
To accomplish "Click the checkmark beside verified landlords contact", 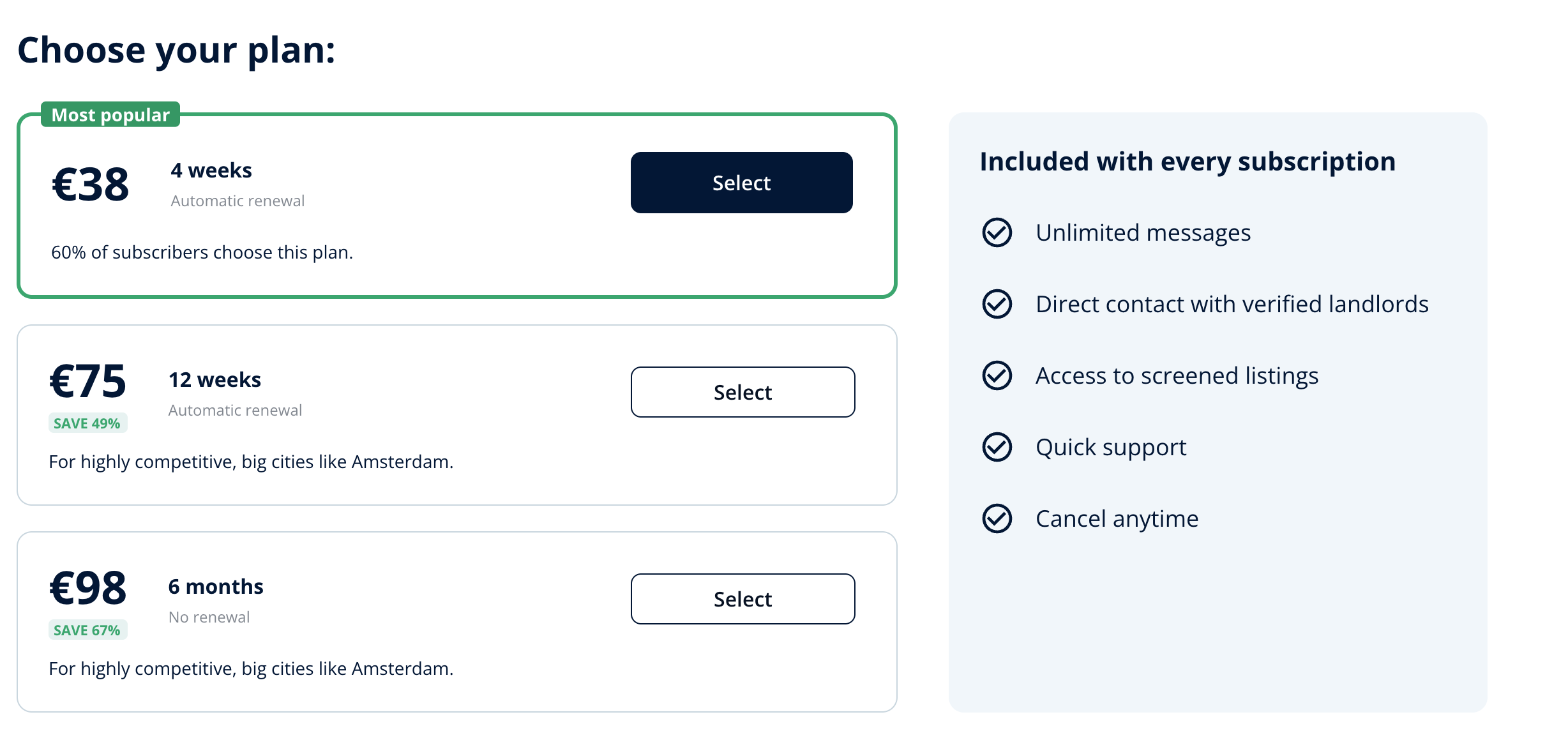I will (997, 304).
